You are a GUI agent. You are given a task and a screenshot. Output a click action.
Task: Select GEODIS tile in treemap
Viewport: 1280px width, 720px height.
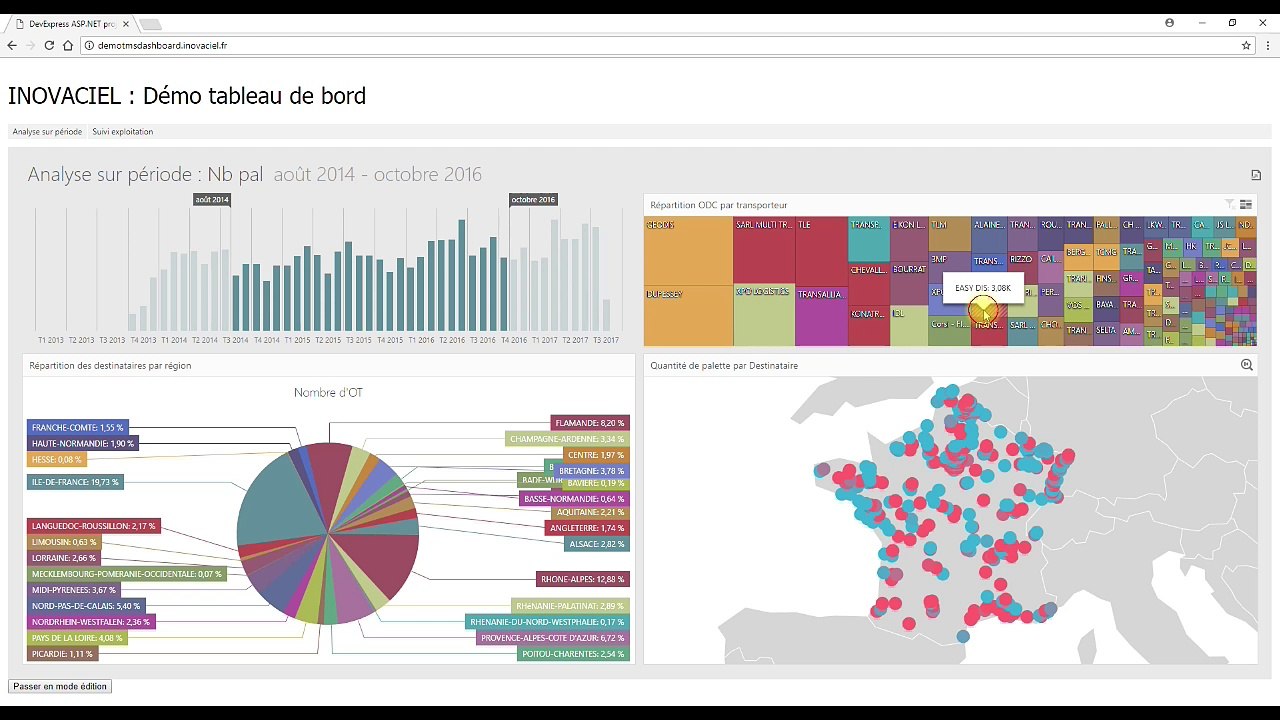click(x=689, y=251)
